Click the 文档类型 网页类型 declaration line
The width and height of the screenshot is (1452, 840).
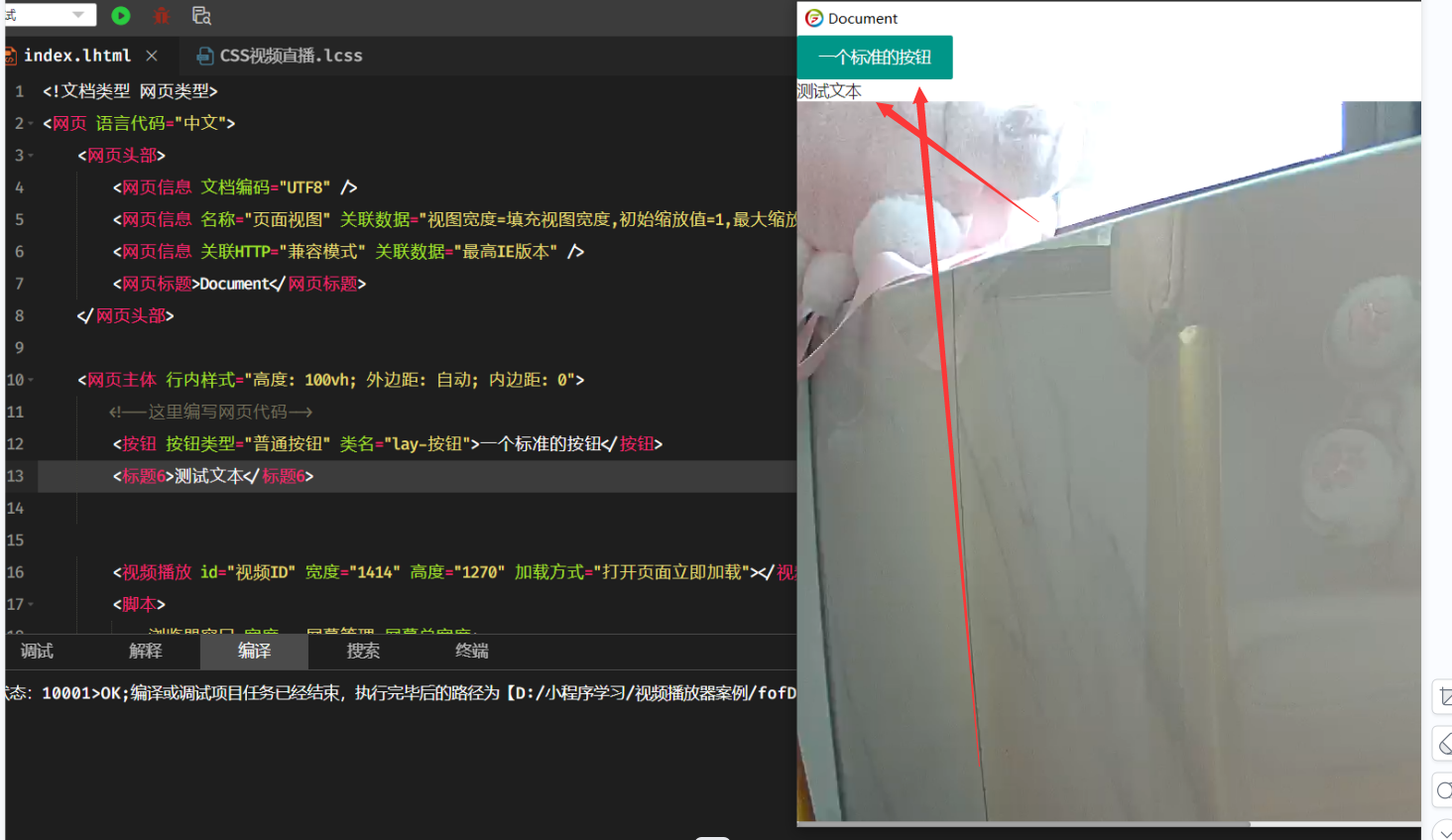coord(130,91)
